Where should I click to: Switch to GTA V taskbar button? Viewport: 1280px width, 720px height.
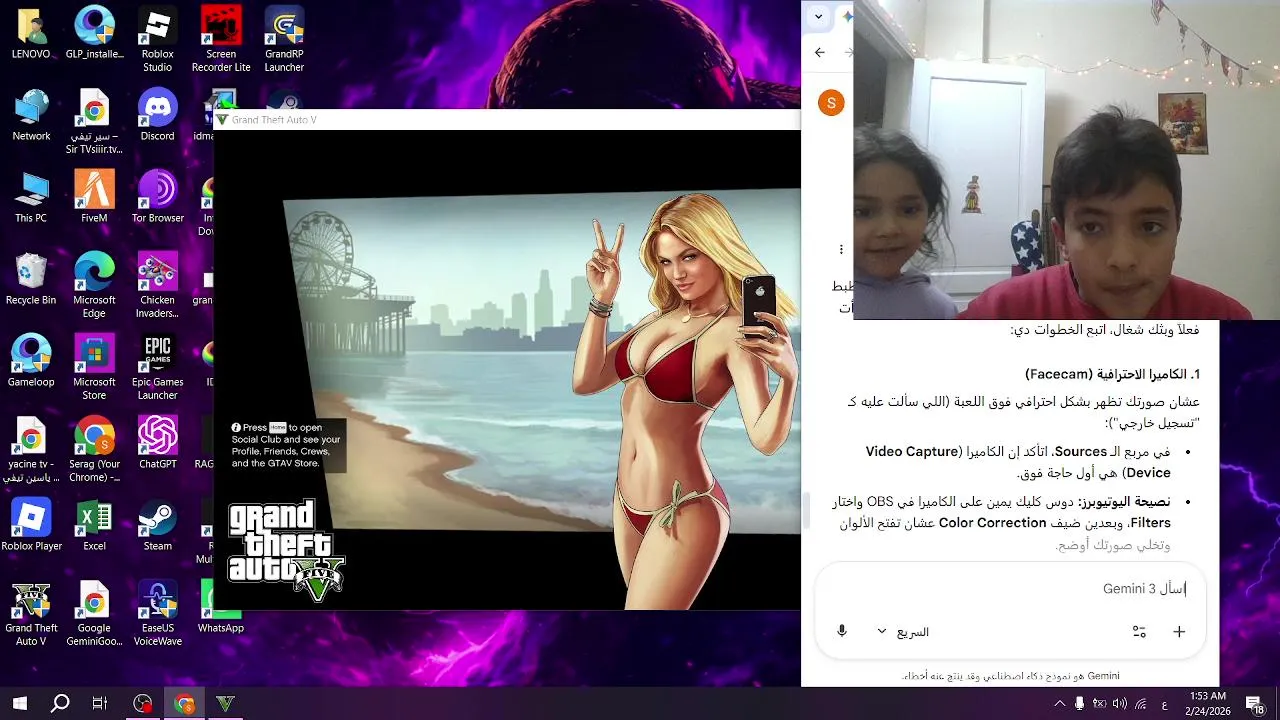coord(225,704)
